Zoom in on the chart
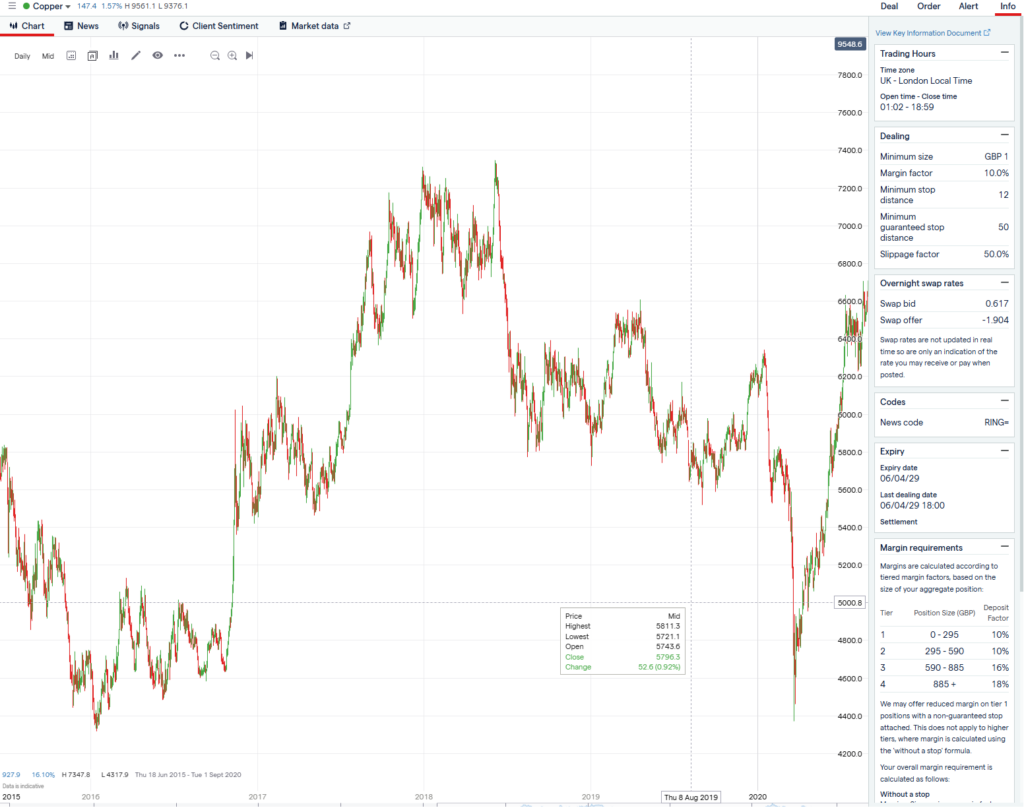The image size is (1024, 808). coord(232,56)
